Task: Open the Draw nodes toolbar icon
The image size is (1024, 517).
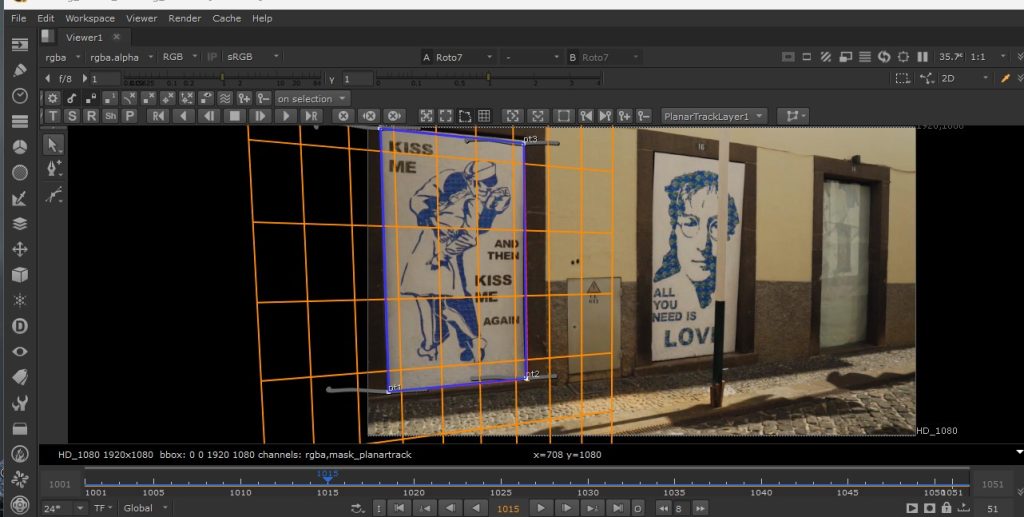Action: click(x=20, y=70)
